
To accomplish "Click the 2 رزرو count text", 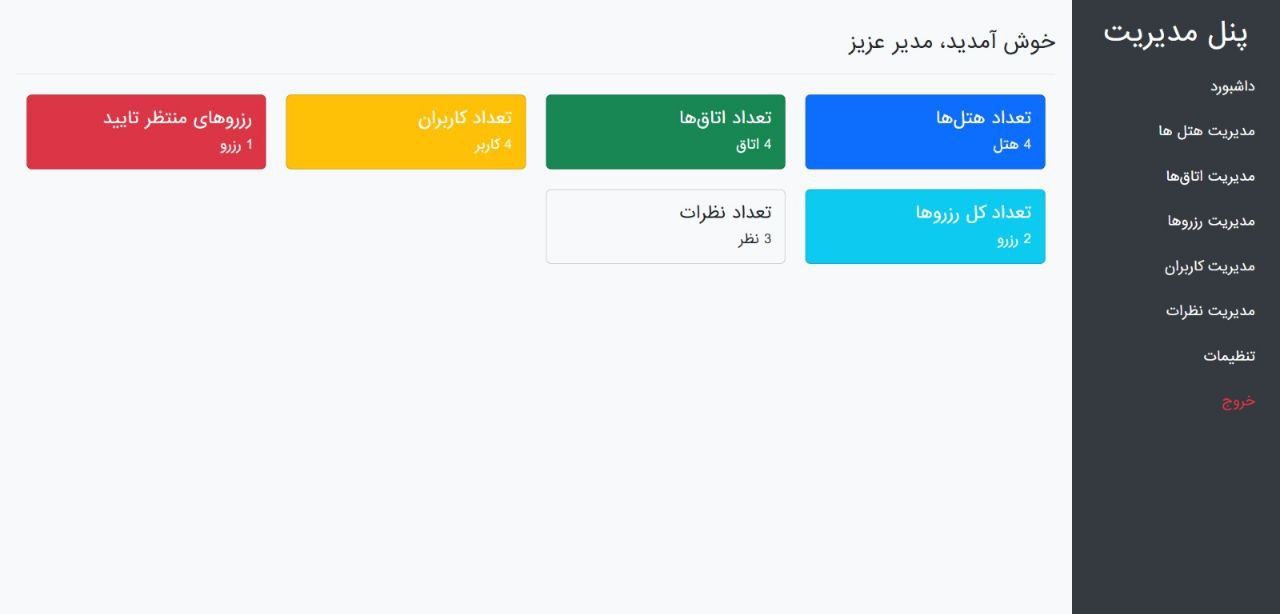I will pyautogui.click(x=1014, y=239).
